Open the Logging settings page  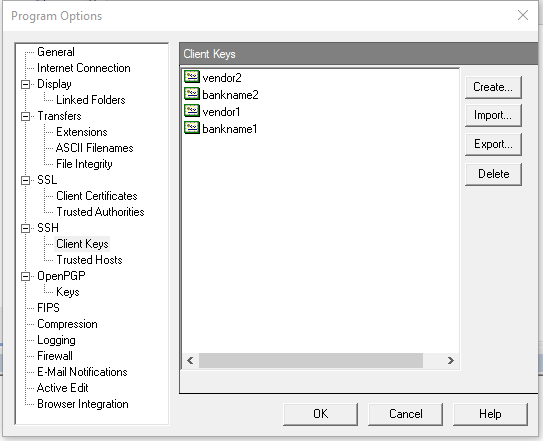point(56,340)
